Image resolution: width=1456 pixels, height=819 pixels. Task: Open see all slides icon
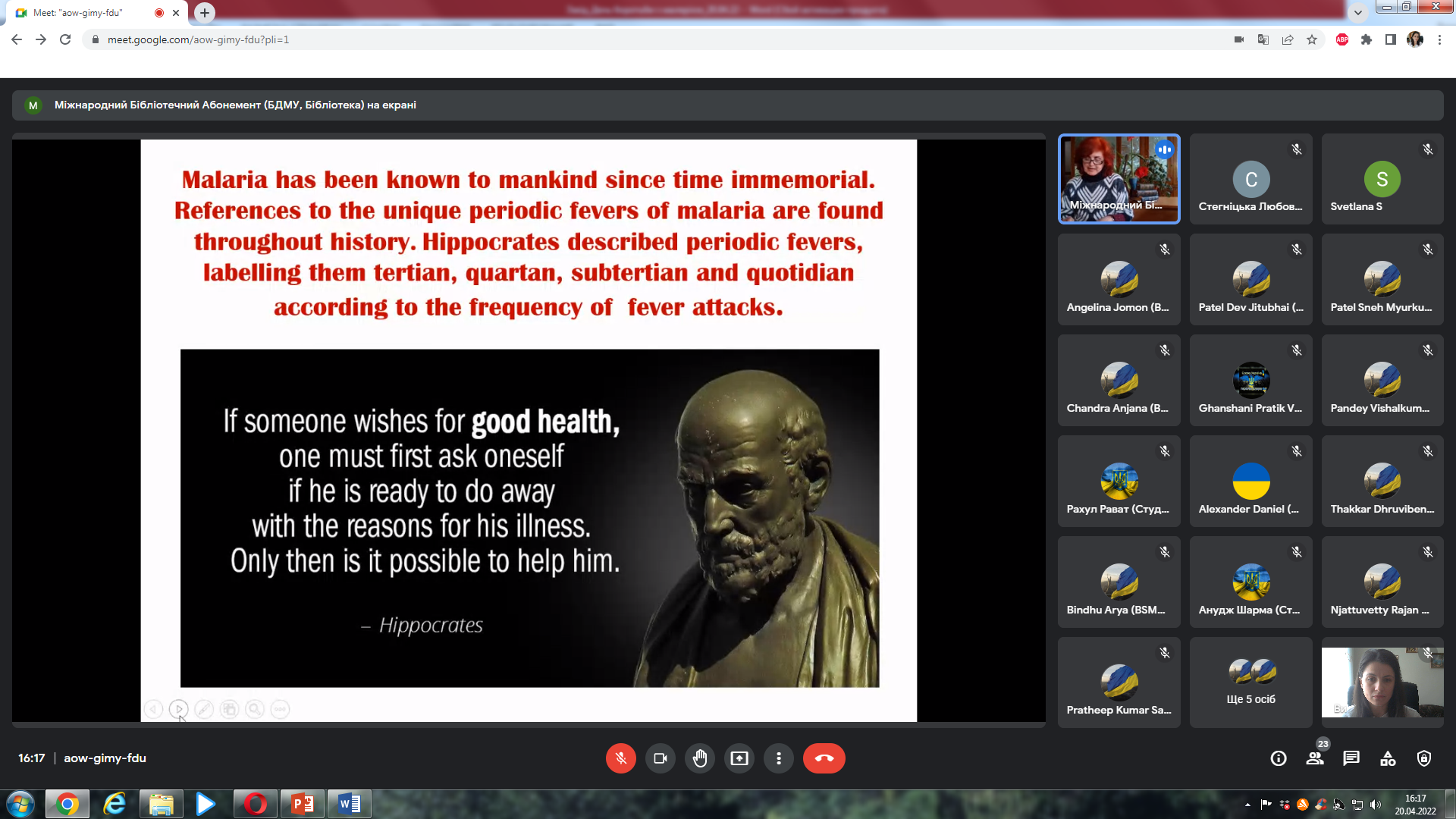229,709
